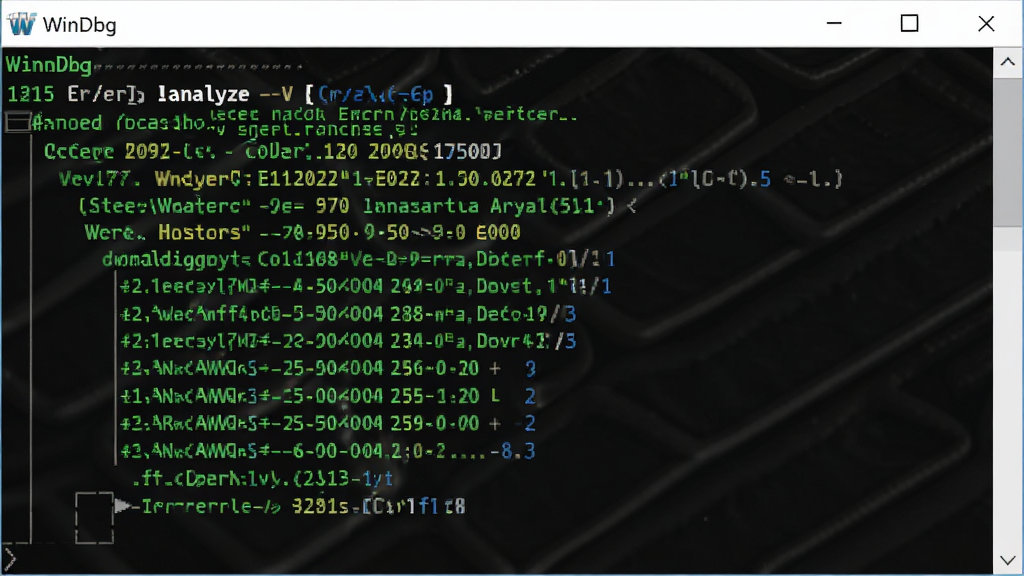Click the scrollbar down arrow
The width and height of the screenshot is (1024, 576).
[1008, 560]
